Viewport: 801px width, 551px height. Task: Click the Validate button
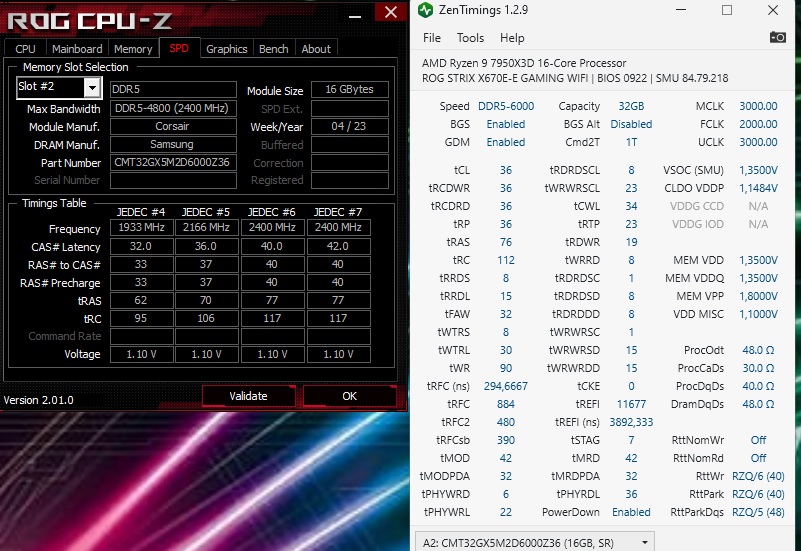click(248, 396)
